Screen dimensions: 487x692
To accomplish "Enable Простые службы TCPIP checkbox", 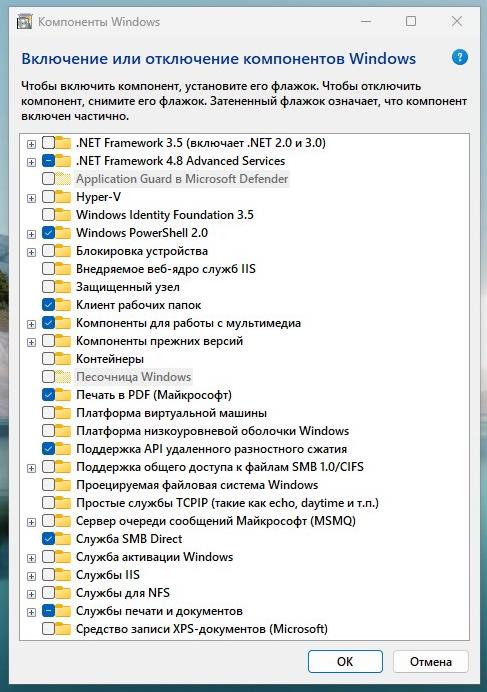I will [49, 503].
